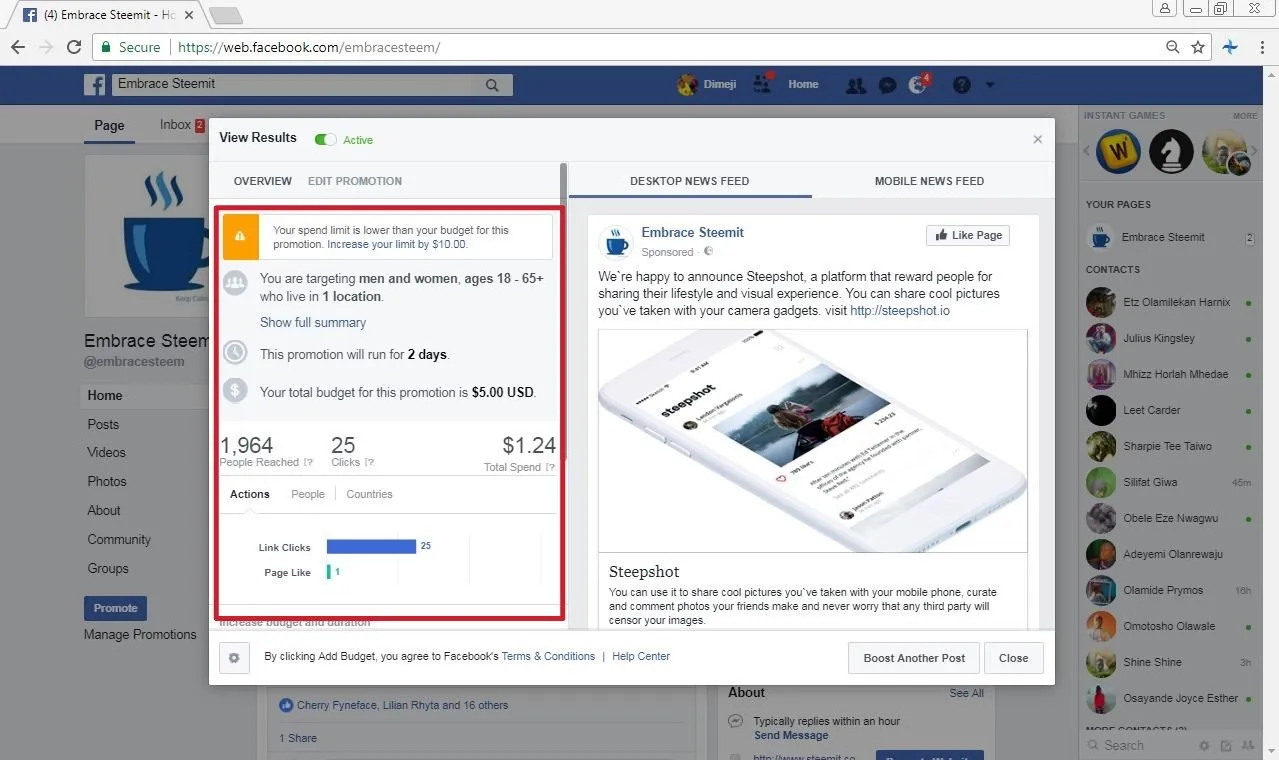Bookmark the page with star icon
This screenshot has height=760, width=1279.
(x=1198, y=47)
